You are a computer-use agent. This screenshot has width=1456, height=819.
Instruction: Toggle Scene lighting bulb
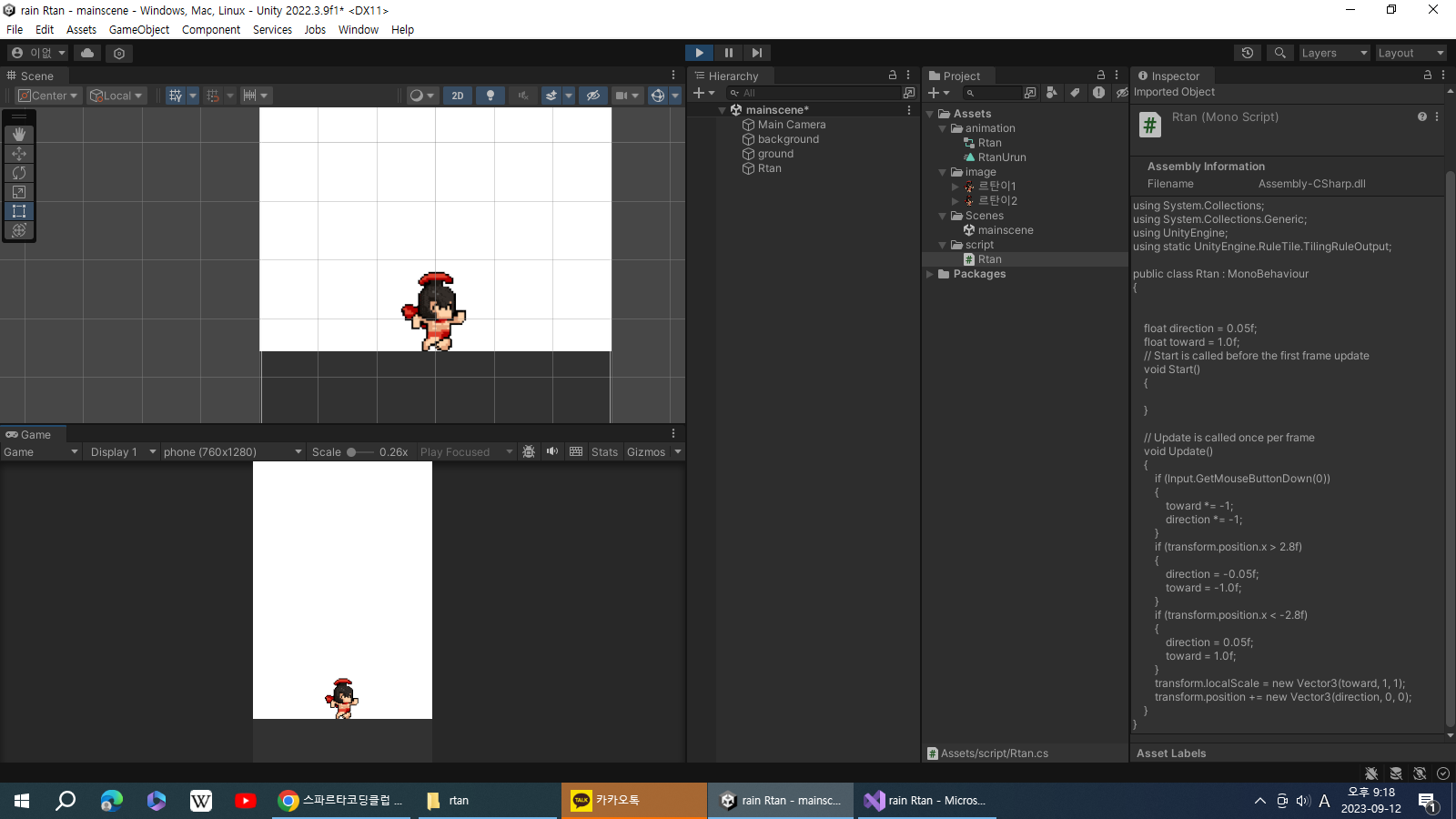490,96
